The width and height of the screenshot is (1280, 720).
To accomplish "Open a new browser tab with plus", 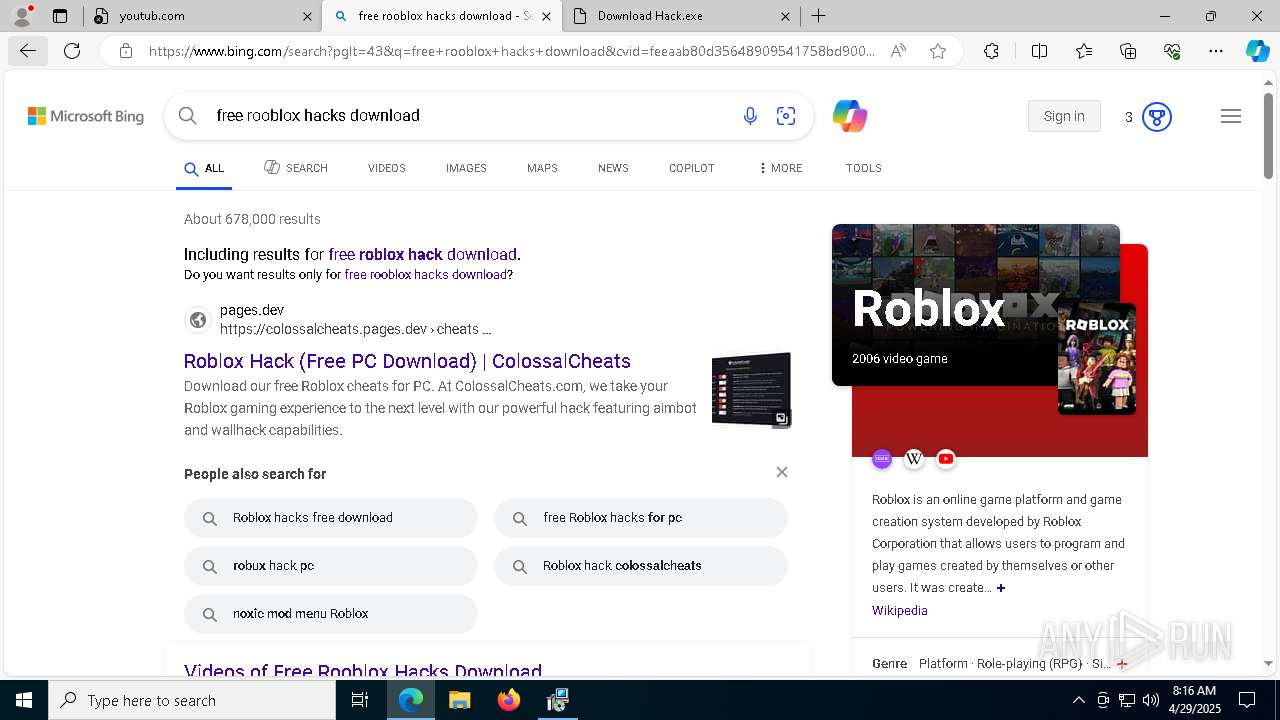I will pyautogui.click(x=818, y=16).
